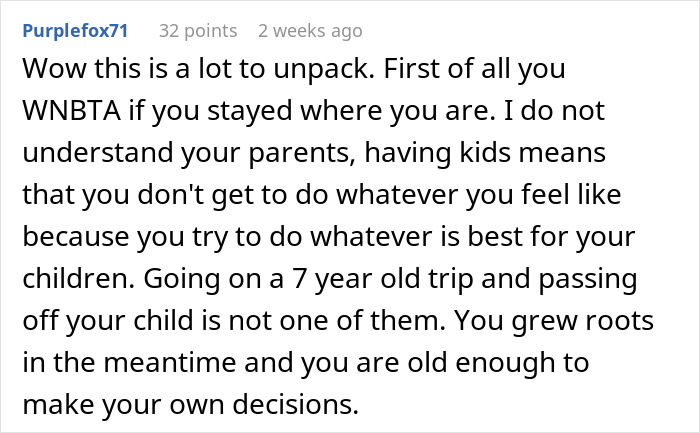
Task: Click the 2 weeks ago timestamp
Action: (310, 30)
